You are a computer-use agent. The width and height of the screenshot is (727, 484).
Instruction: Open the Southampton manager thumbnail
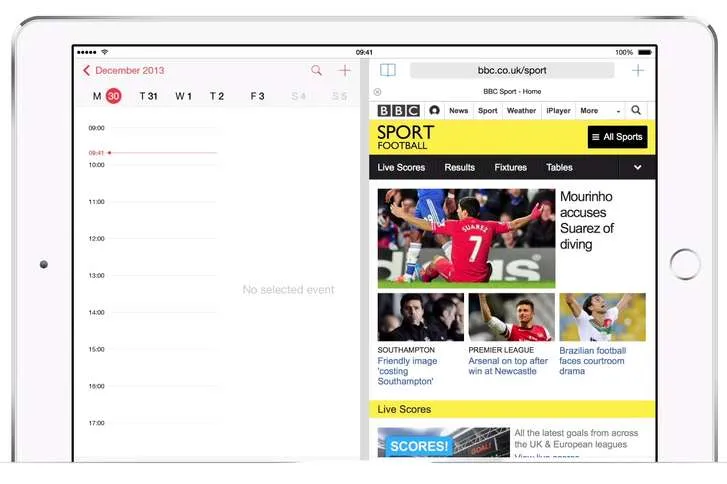(x=421, y=317)
